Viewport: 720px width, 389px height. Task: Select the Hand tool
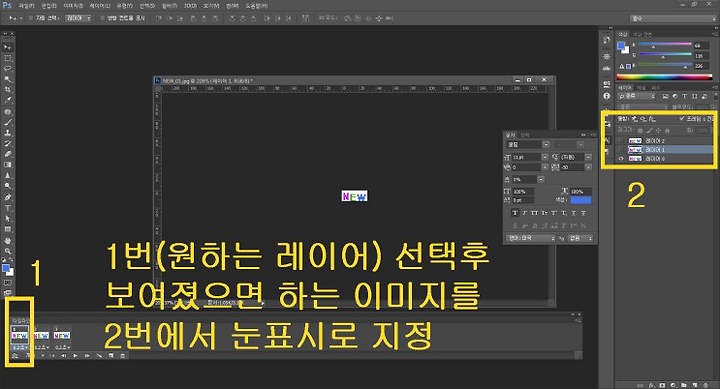(8, 240)
